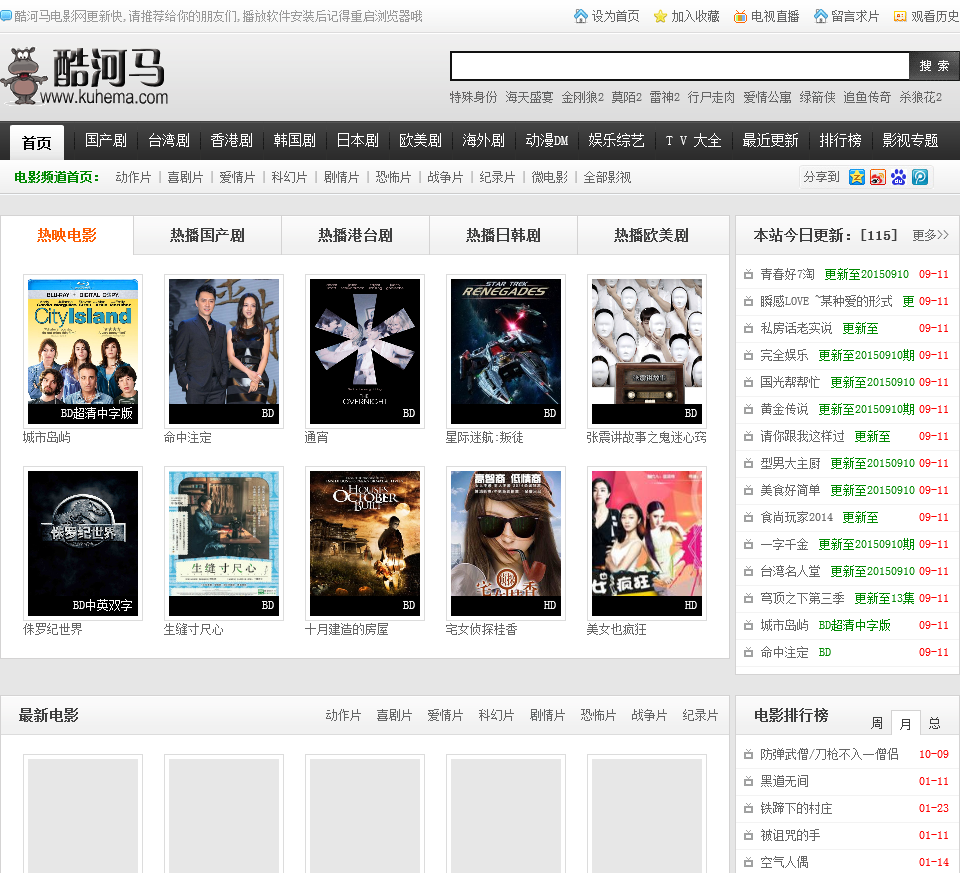
Task: Click the icon beside 青春好7淘
Action: point(748,274)
